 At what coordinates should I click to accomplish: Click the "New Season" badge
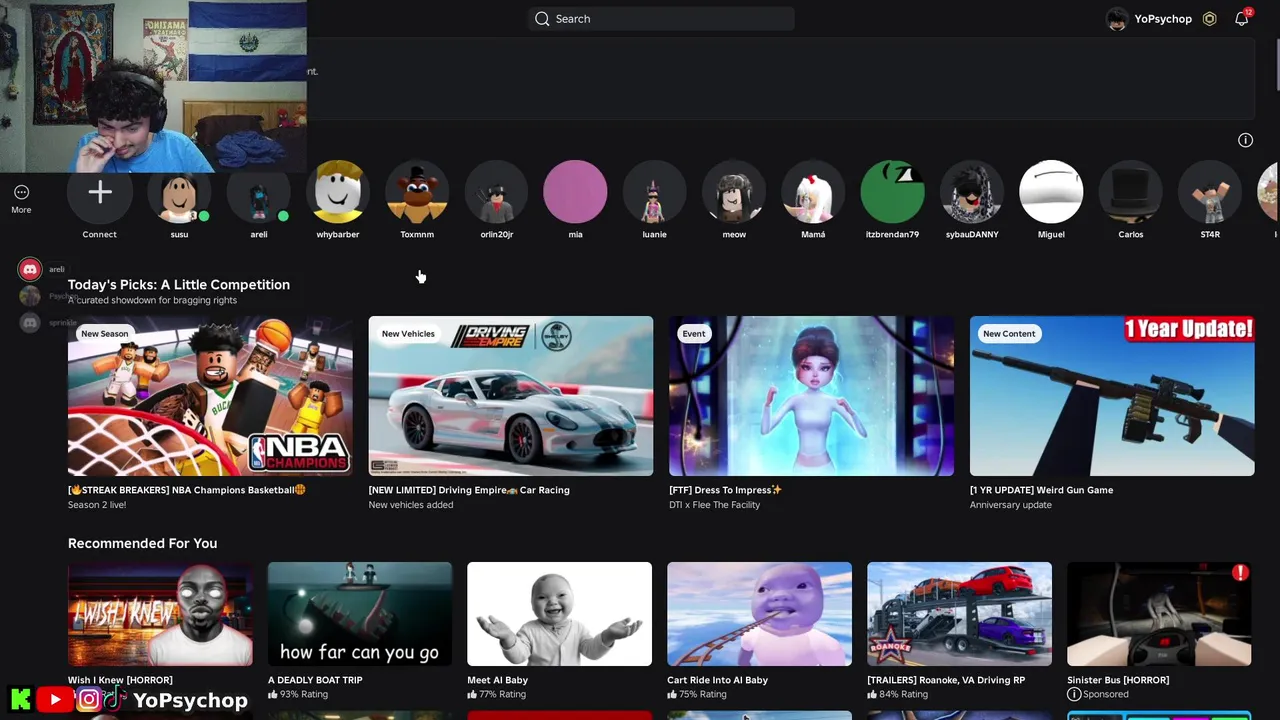click(105, 334)
